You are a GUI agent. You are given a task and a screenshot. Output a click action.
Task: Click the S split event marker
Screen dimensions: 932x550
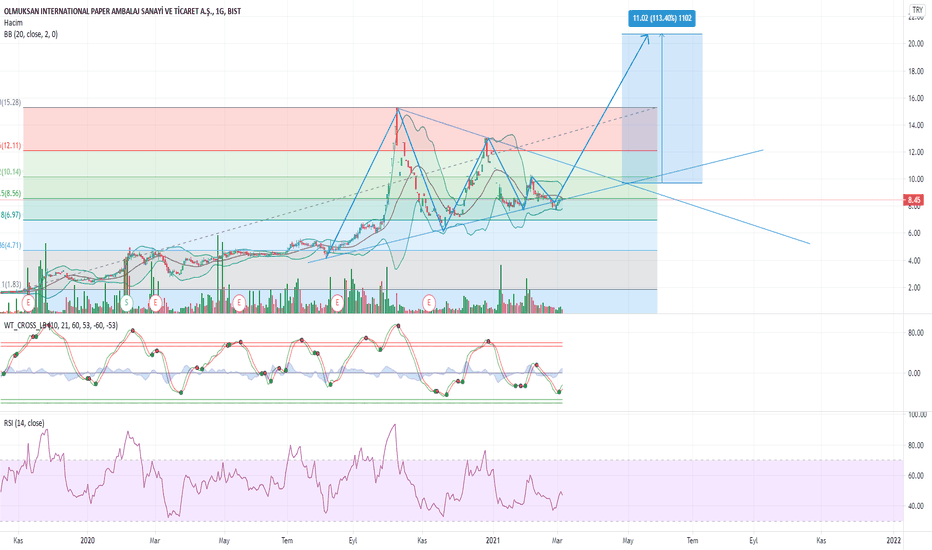coord(126,303)
